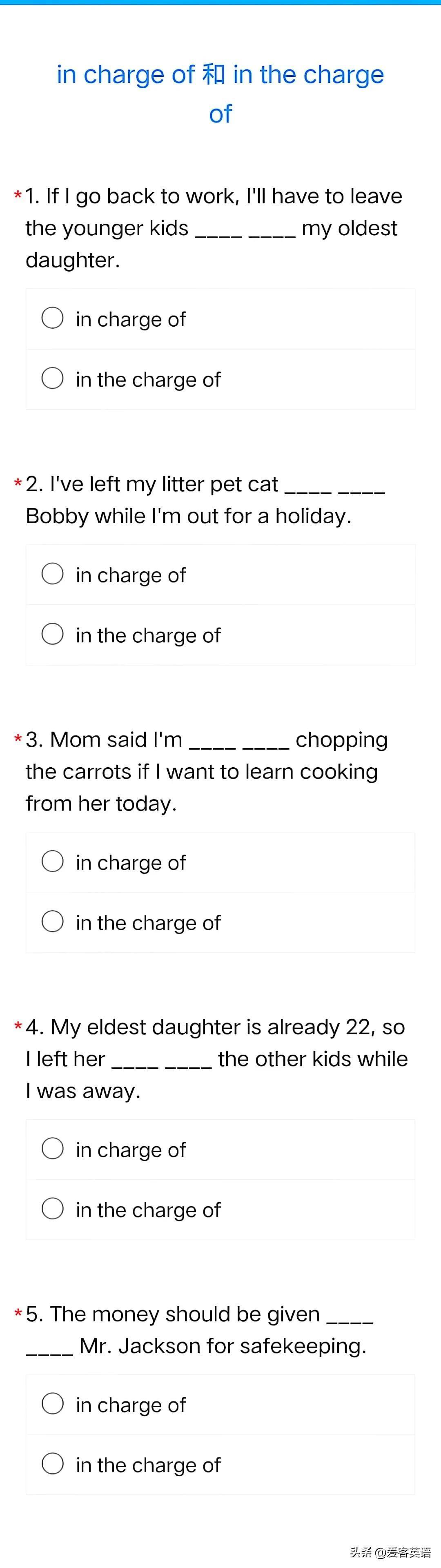Select 'in the charge of' for question 2

tap(52, 634)
